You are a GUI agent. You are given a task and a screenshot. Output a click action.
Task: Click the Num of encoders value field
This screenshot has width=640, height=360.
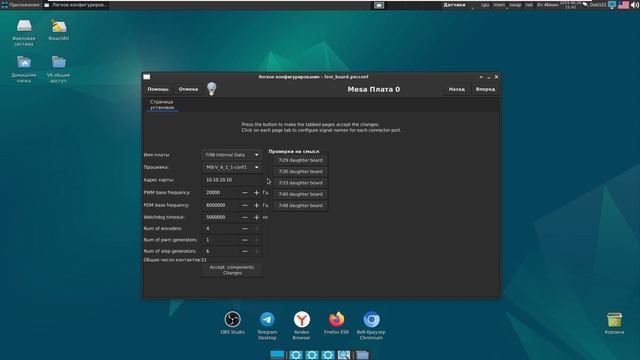220,229
